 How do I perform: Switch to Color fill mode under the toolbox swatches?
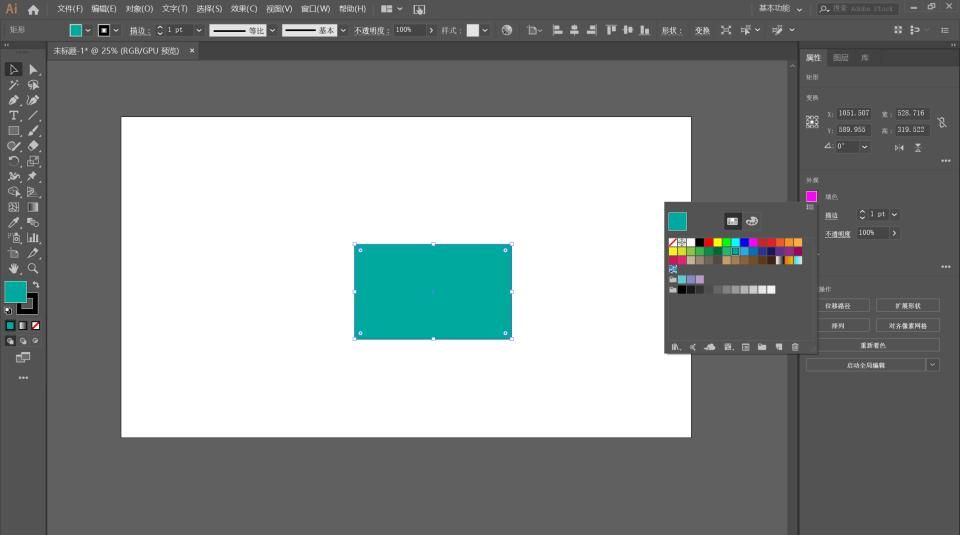tap(10, 326)
